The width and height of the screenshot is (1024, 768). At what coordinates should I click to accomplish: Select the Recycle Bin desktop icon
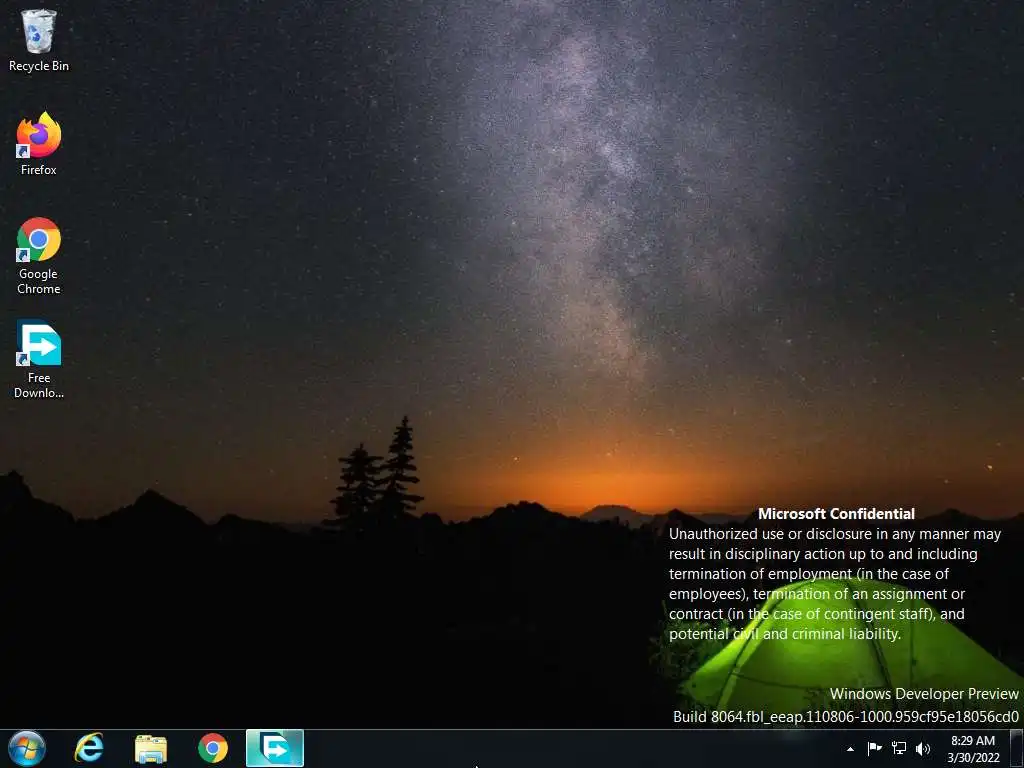[39, 40]
